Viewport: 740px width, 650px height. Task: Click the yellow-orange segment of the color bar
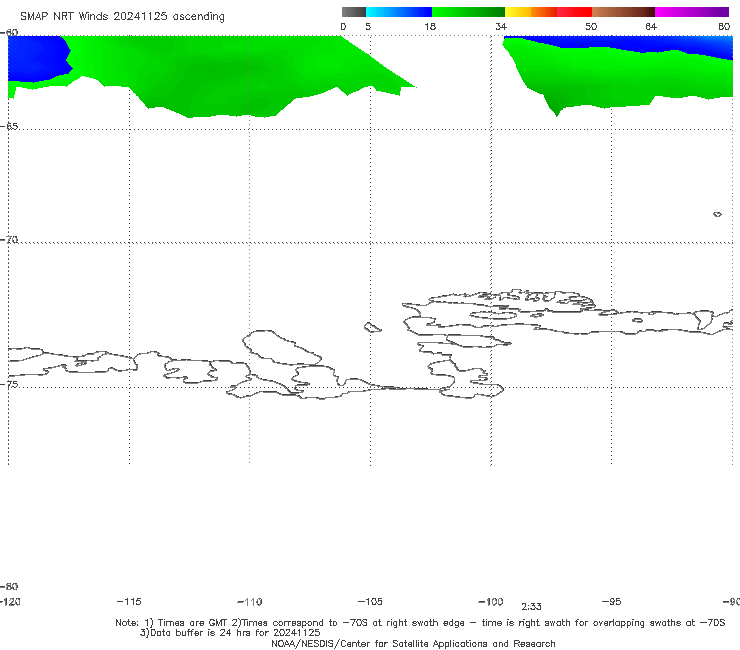530,12
